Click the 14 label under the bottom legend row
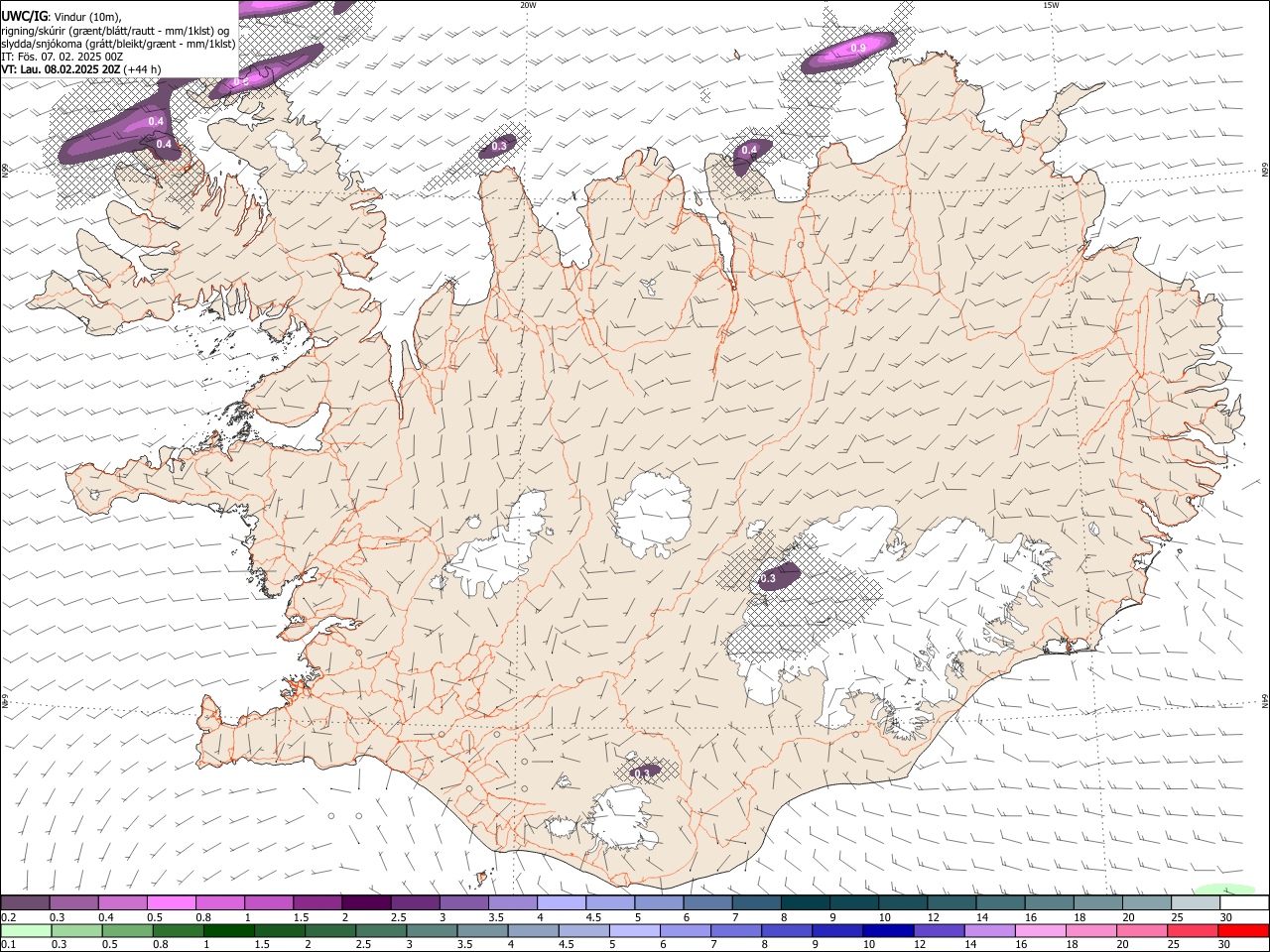 pyautogui.click(x=971, y=944)
